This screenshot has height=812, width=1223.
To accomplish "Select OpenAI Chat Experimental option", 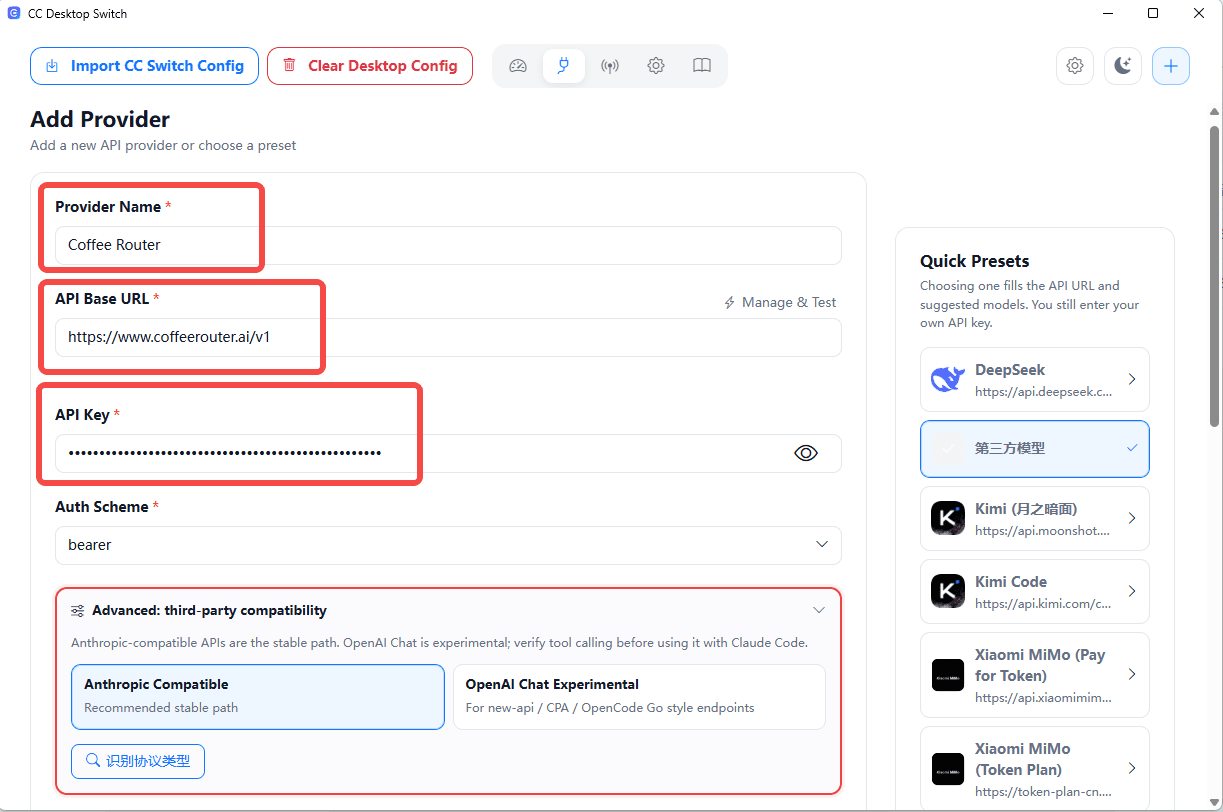I will (x=639, y=697).
